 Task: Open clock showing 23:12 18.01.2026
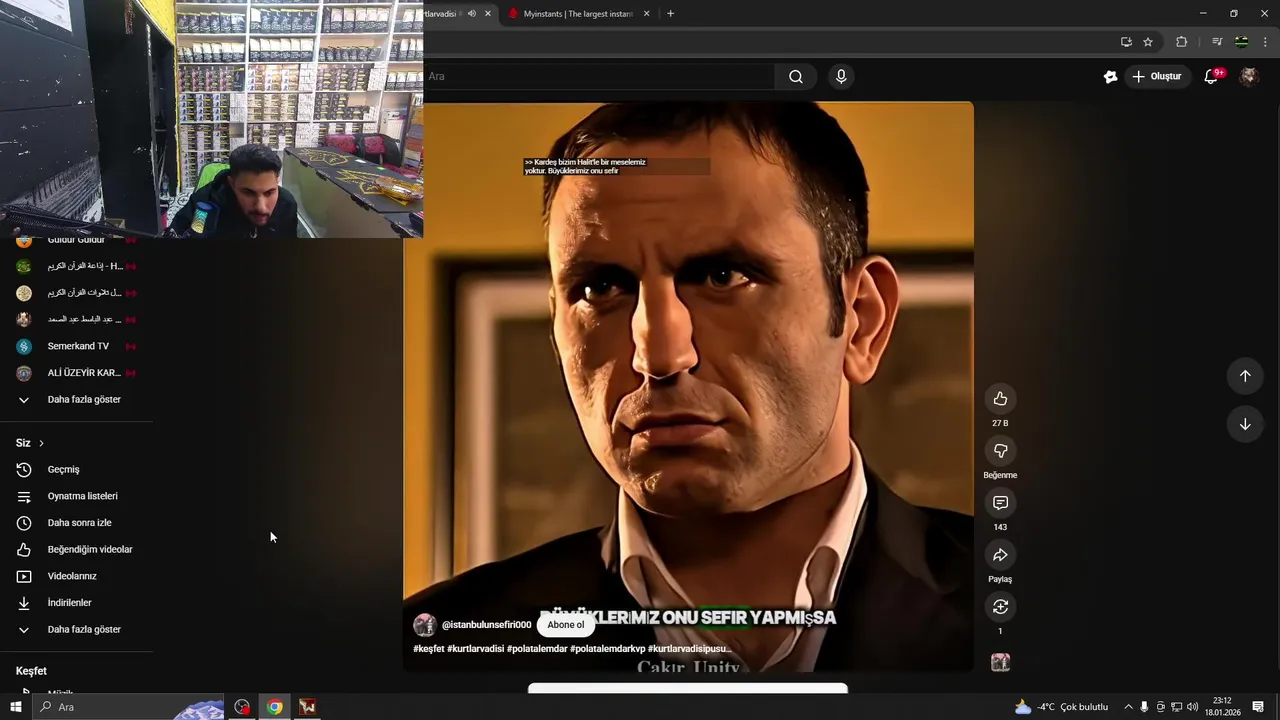click(x=1222, y=707)
